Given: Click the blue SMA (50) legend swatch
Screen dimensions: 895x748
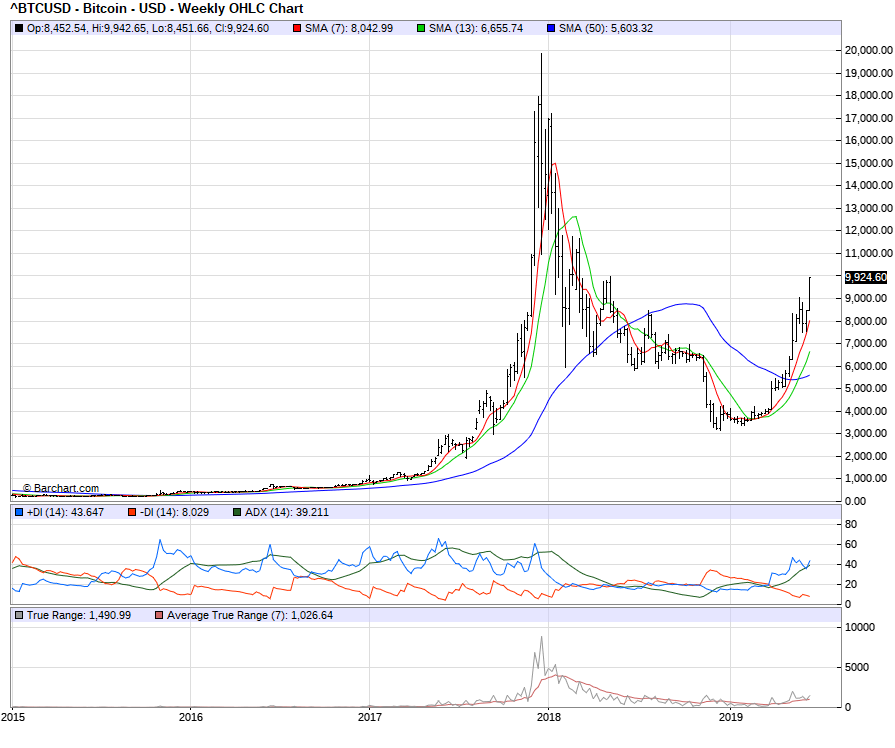Looking at the screenshot, I should click(x=551, y=29).
